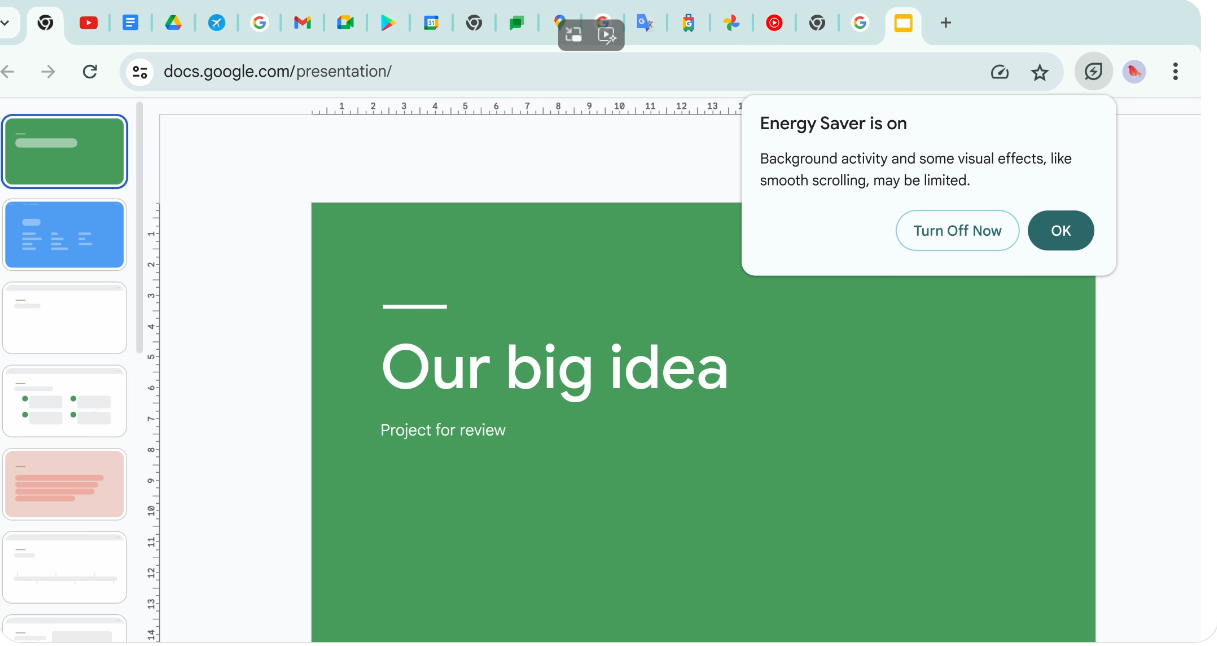Select the pink slide thumbnail
Image resolution: width=1217 pixels, height=646 pixels.
(x=64, y=484)
